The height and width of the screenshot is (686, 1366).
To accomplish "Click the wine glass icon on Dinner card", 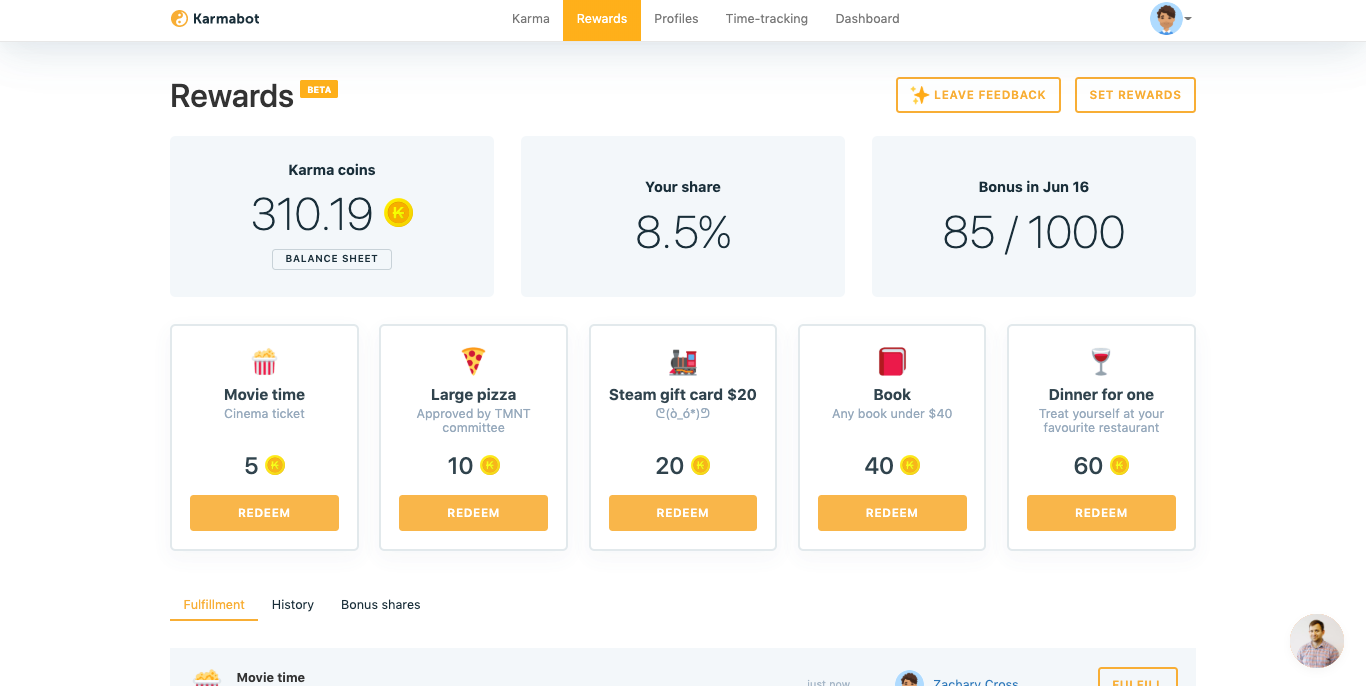I will [1101, 361].
